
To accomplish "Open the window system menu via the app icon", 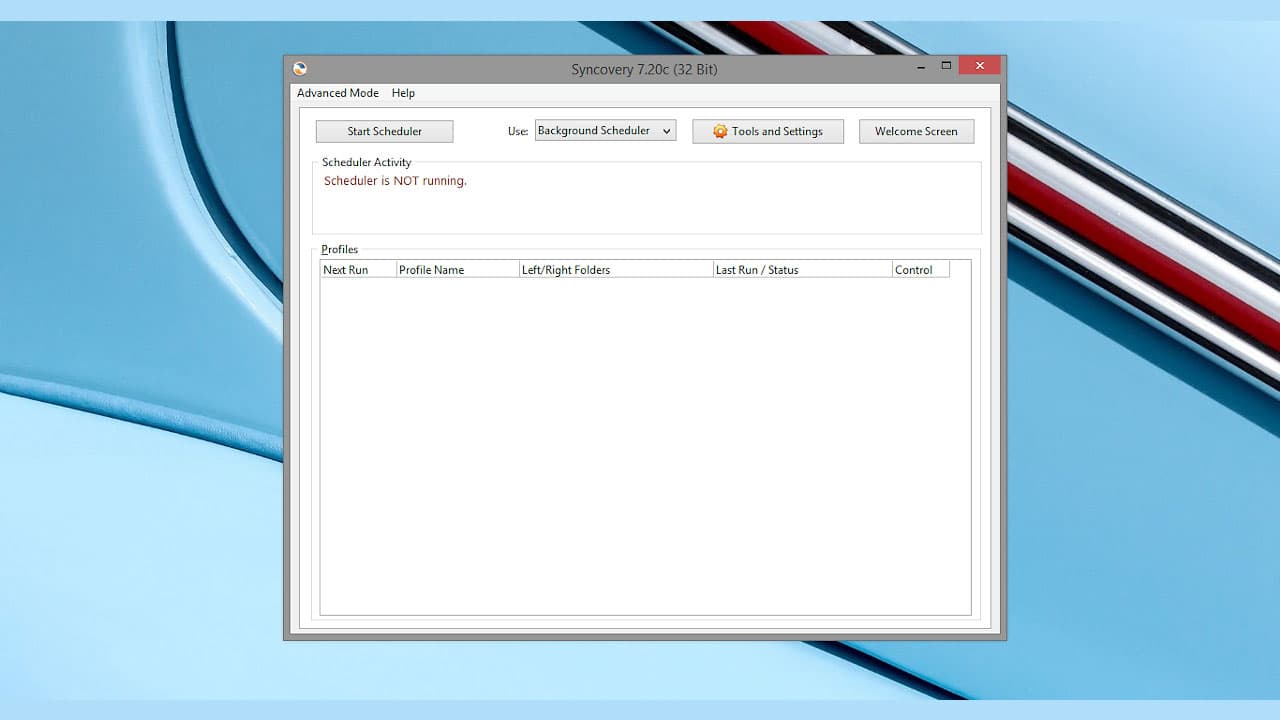I will click(x=300, y=68).
